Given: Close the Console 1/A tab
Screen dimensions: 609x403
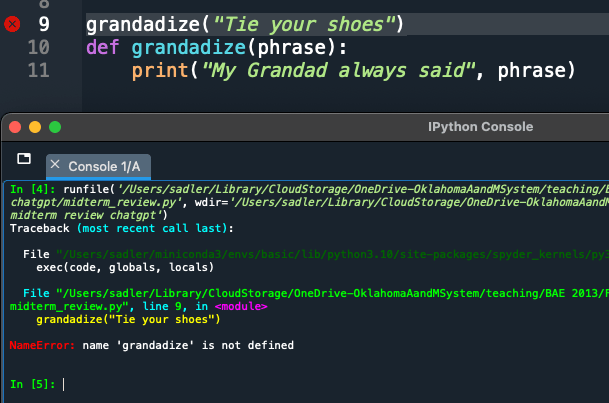Looking at the screenshot, I should pos(55,164).
